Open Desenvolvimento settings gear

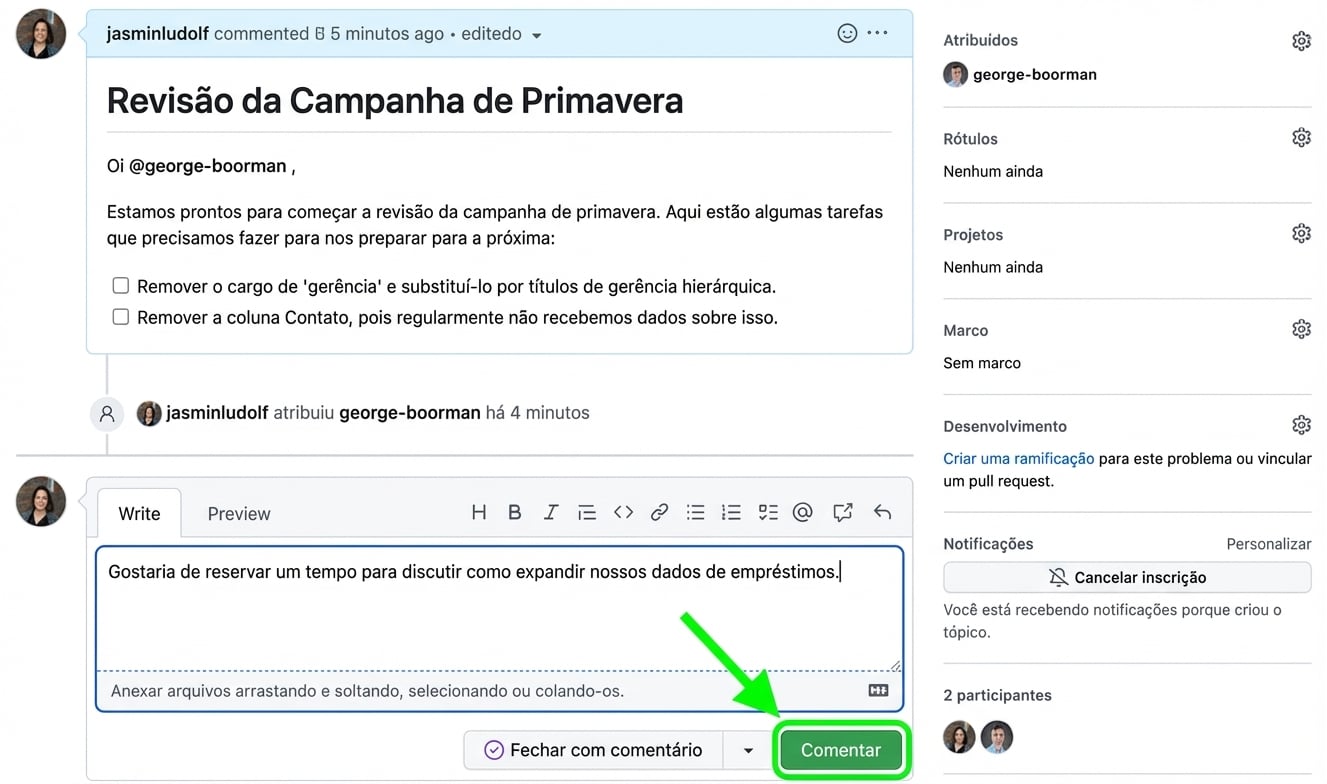1301,425
